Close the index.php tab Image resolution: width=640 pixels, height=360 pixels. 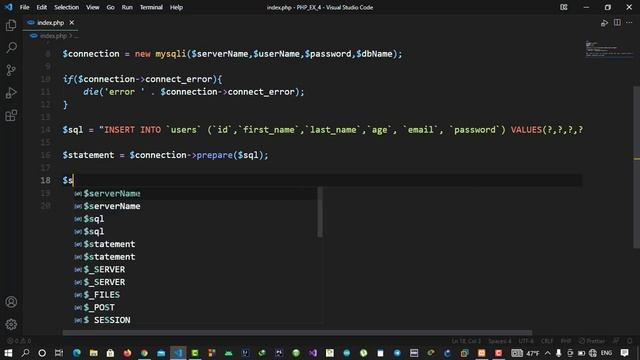click(72, 22)
